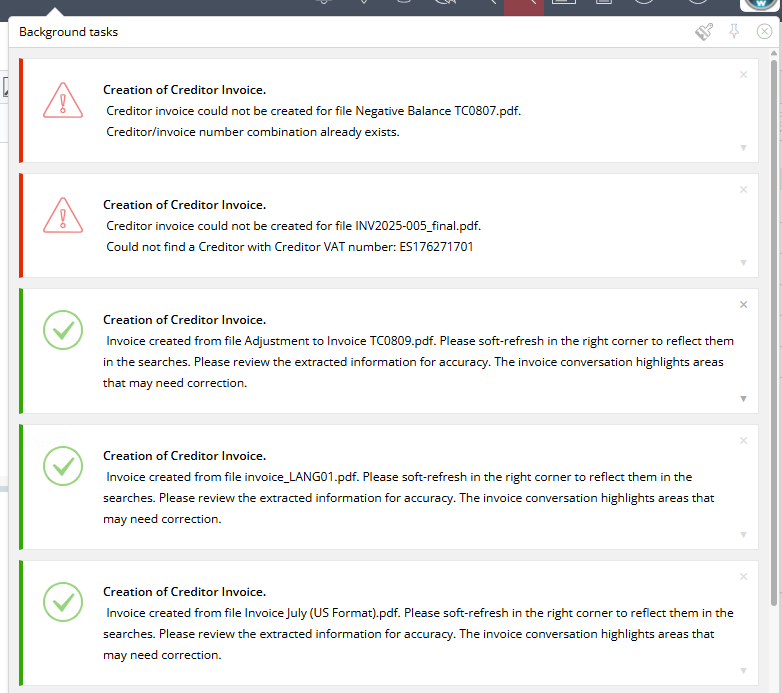Dismiss the Invoice July (US Format).pdf notification
This screenshot has width=782, height=693.
coord(743,576)
